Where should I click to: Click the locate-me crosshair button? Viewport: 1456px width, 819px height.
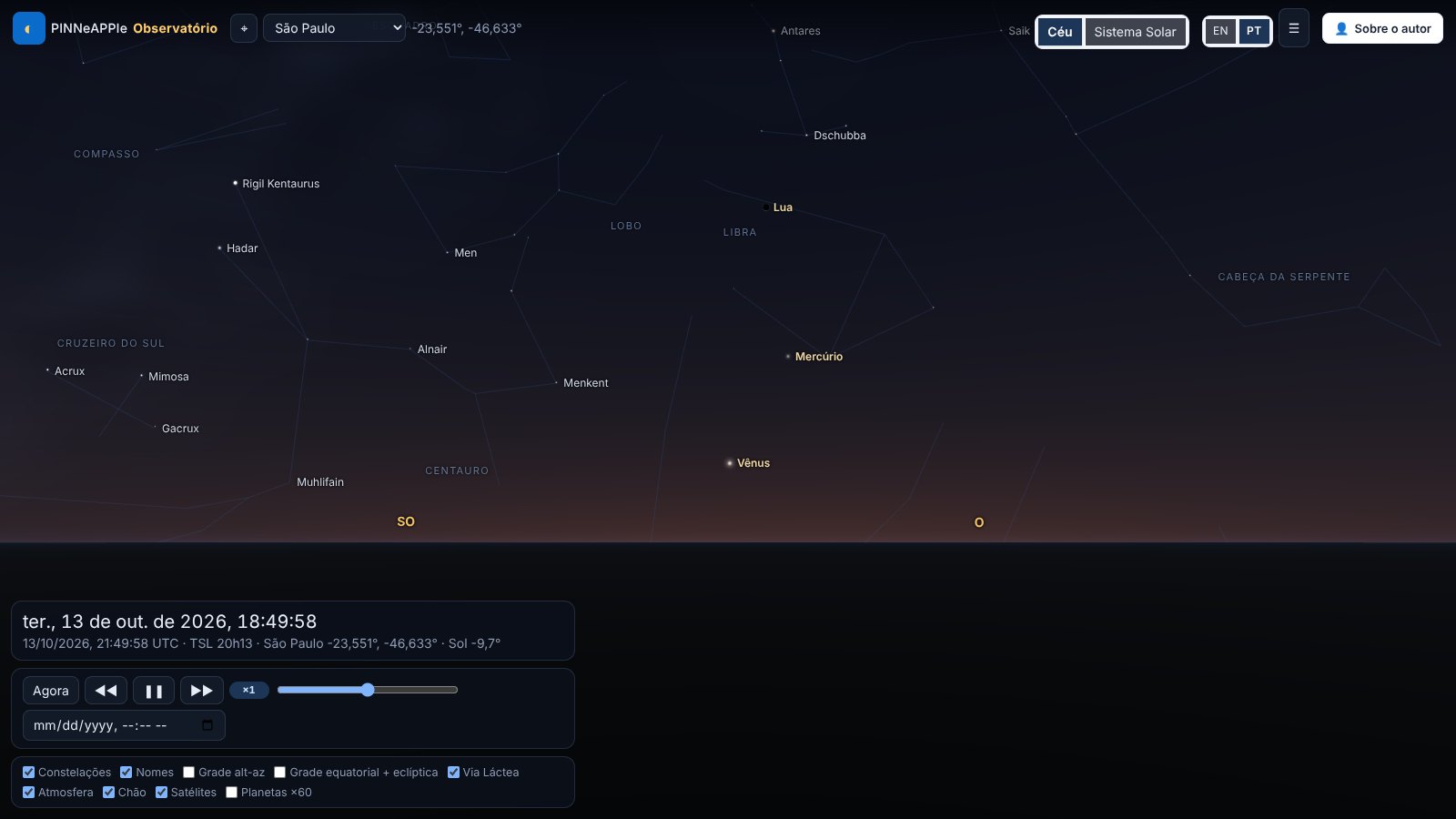[244, 28]
